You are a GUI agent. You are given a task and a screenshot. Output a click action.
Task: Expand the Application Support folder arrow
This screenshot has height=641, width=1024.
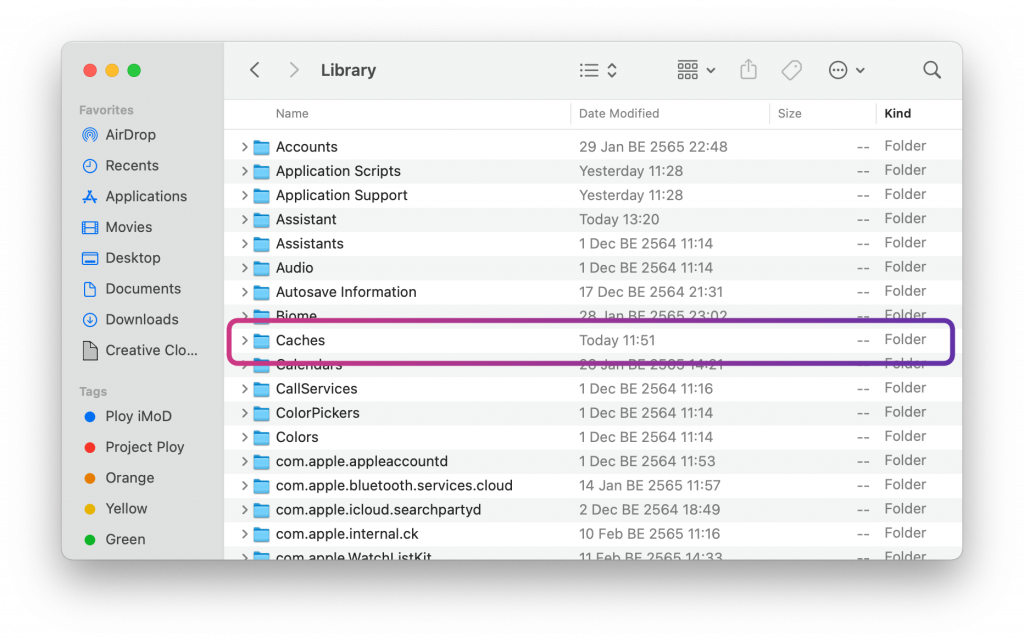[244, 196]
